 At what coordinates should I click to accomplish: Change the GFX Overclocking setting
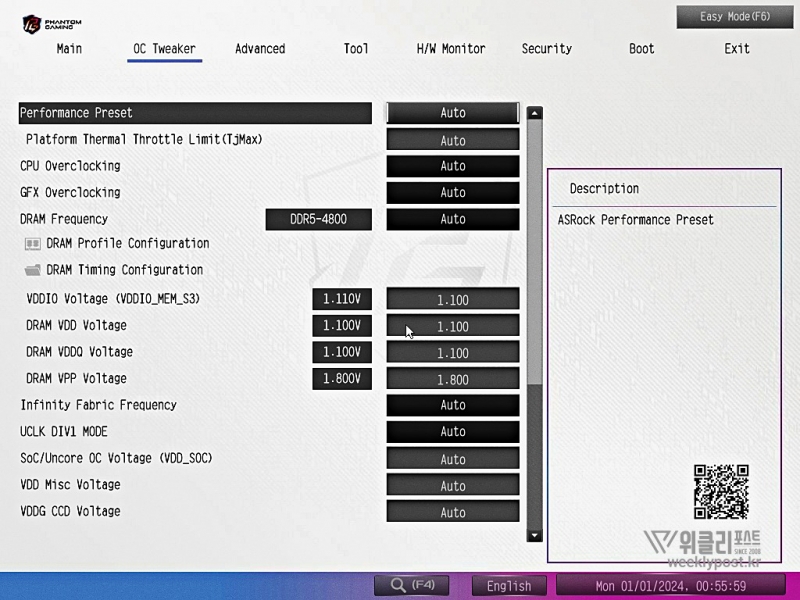452,193
